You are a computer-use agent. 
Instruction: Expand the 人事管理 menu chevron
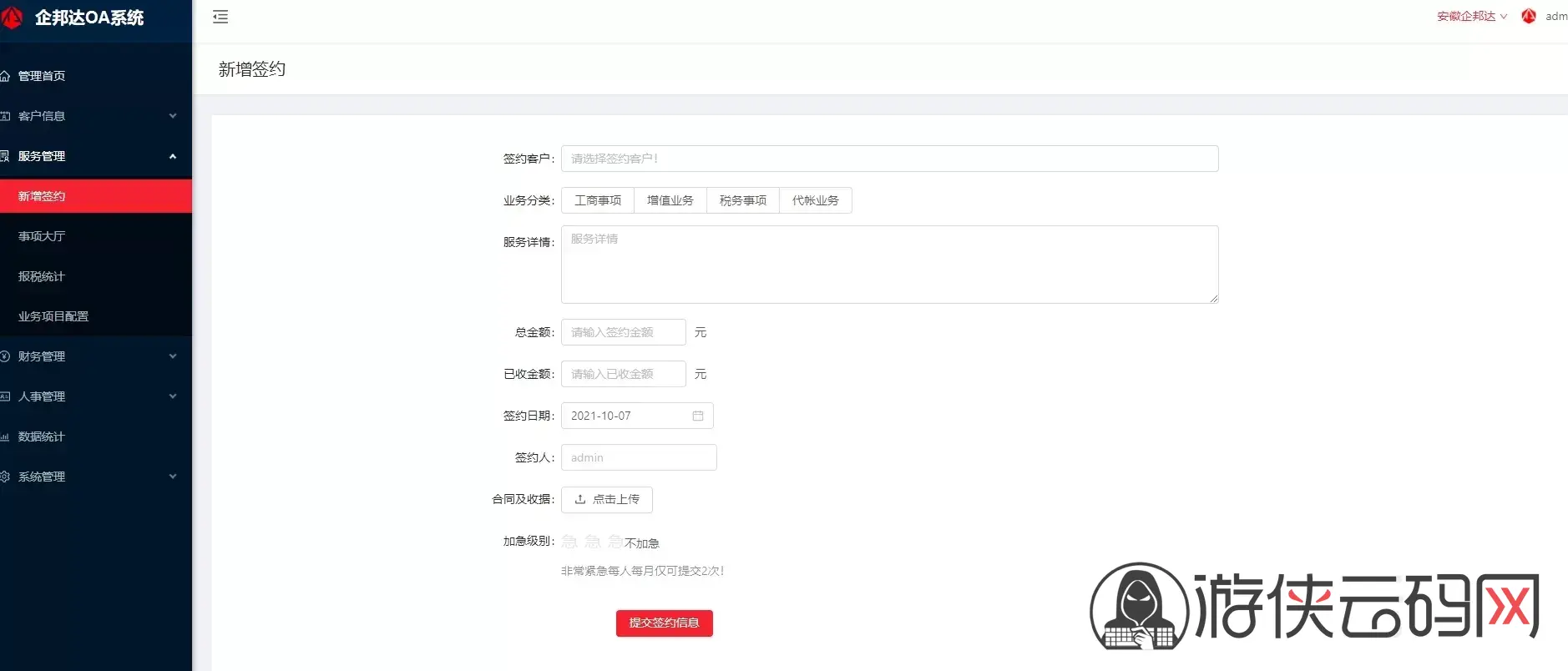point(173,396)
